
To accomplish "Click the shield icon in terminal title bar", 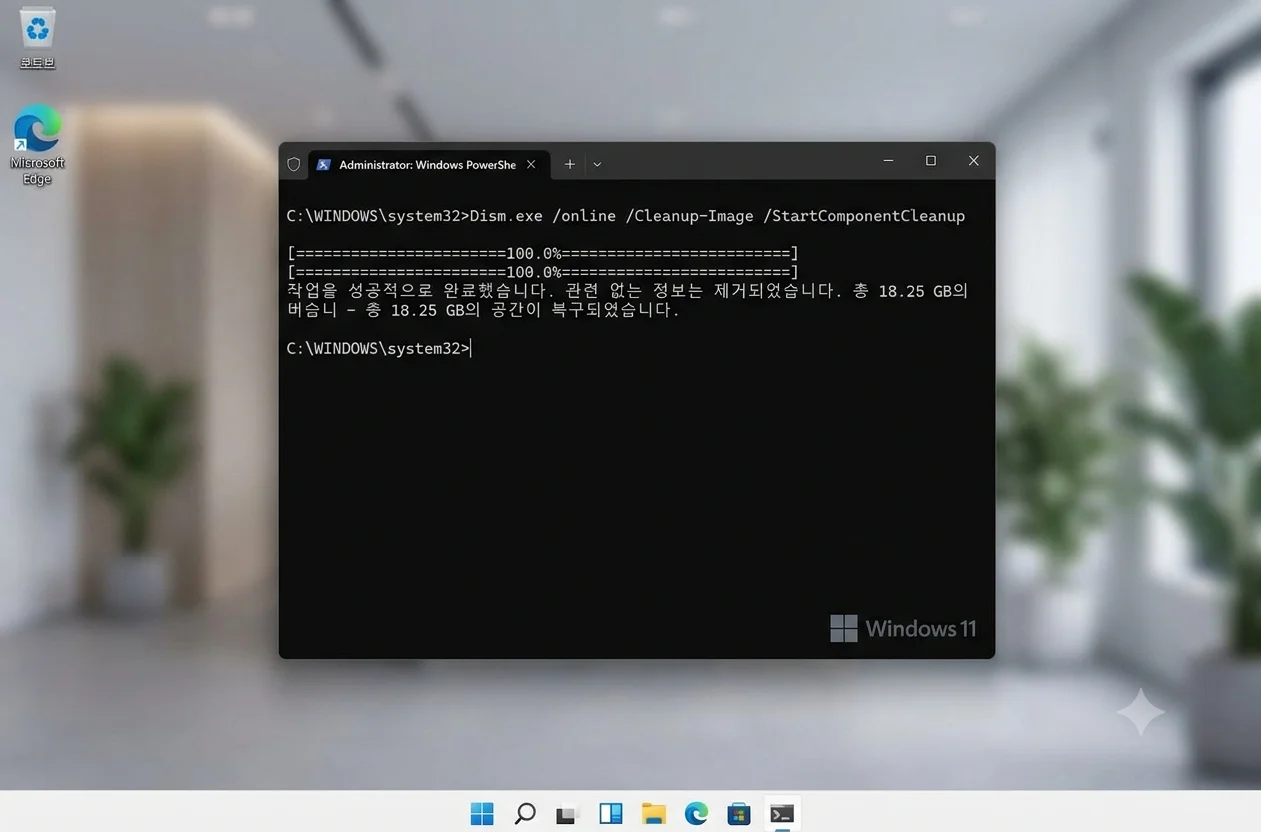I will (294, 164).
